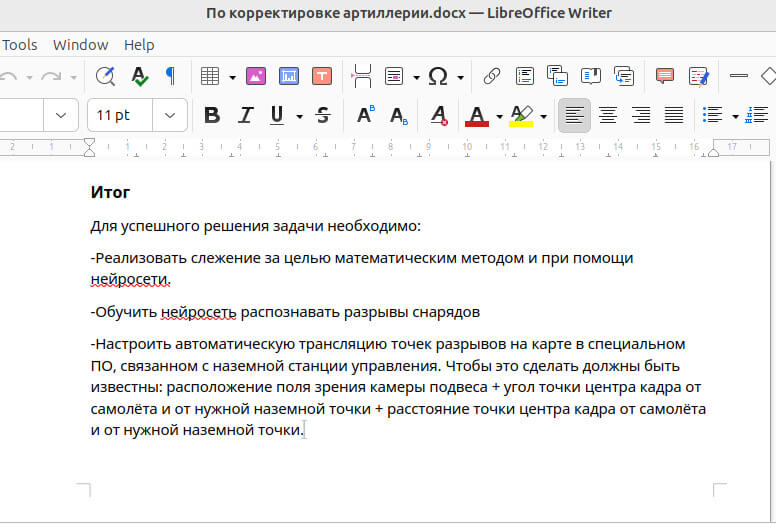The height and width of the screenshot is (524, 776).
Task: Apply red font color
Action: [x=477, y=116]
